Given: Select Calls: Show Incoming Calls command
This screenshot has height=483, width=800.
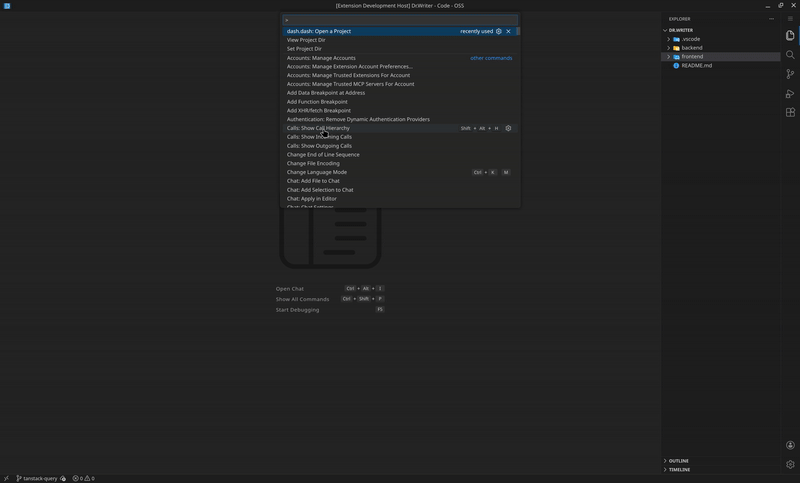Looking at the screenshot, I should pyautogui.click(x=400, y=137).
